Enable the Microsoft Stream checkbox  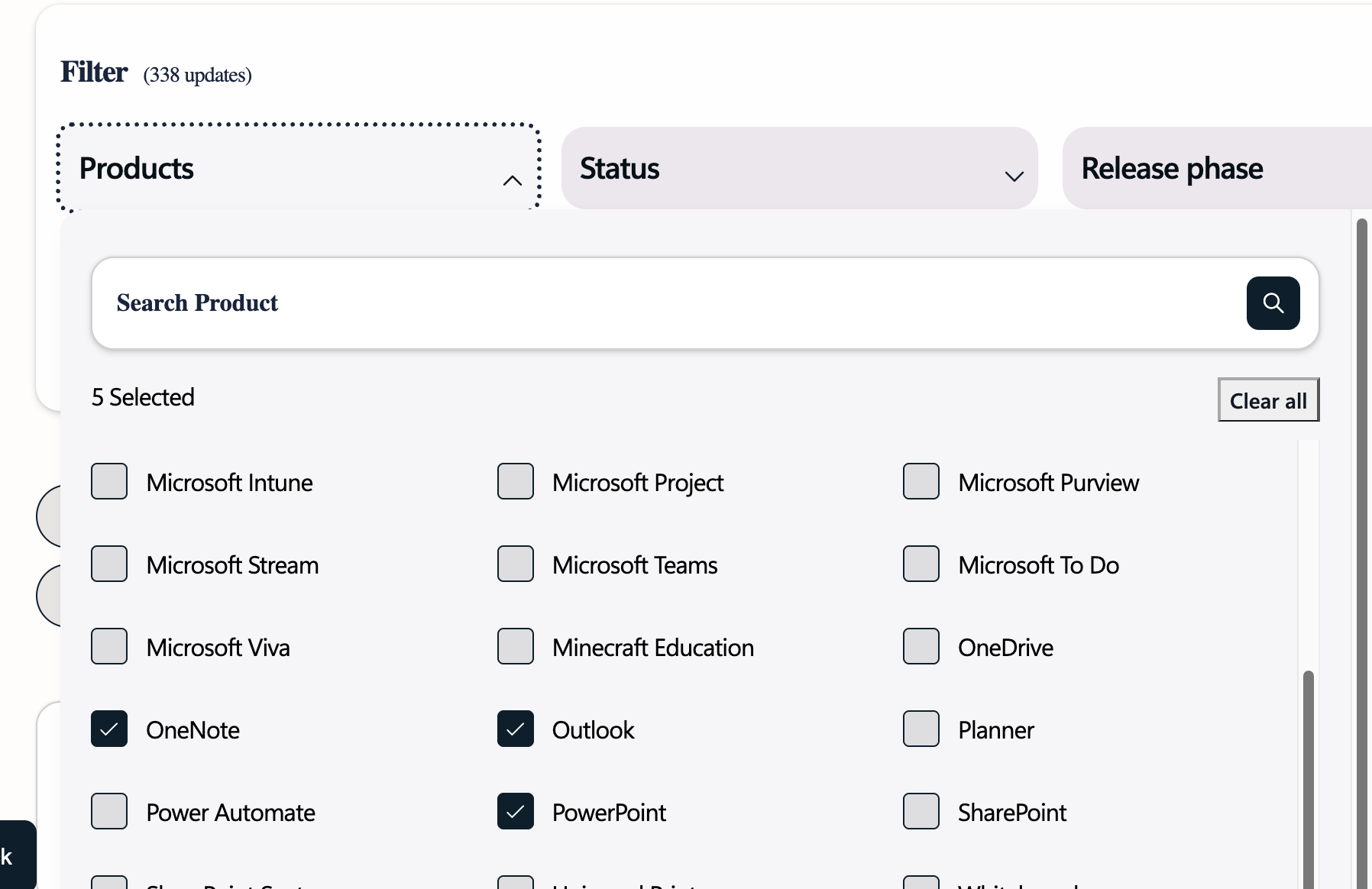(x=109, y=564)
